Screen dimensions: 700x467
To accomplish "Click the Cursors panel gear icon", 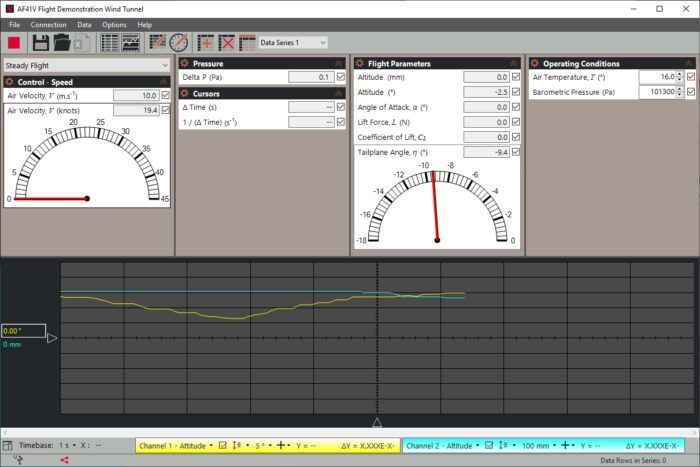I will [x=184, y=93].
